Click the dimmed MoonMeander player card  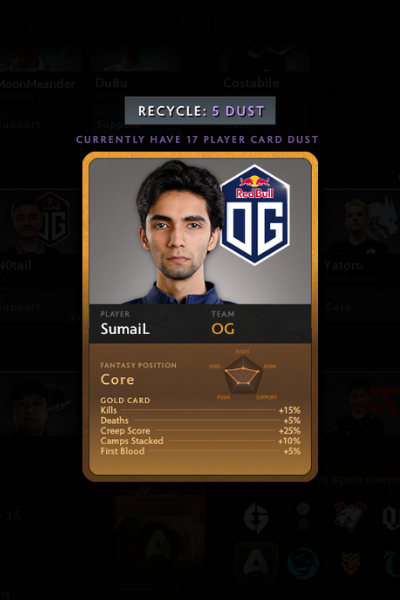40,90
